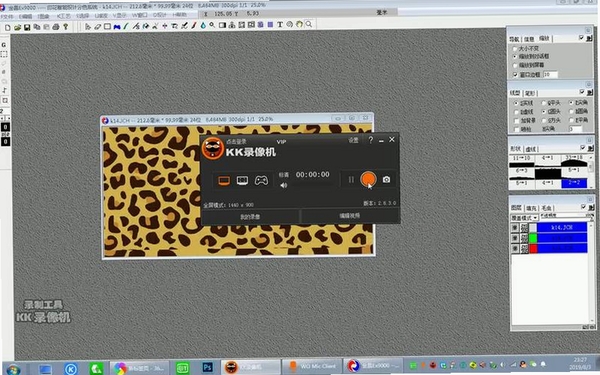Click the G tool in left toolbox

[x=4, y=45]
